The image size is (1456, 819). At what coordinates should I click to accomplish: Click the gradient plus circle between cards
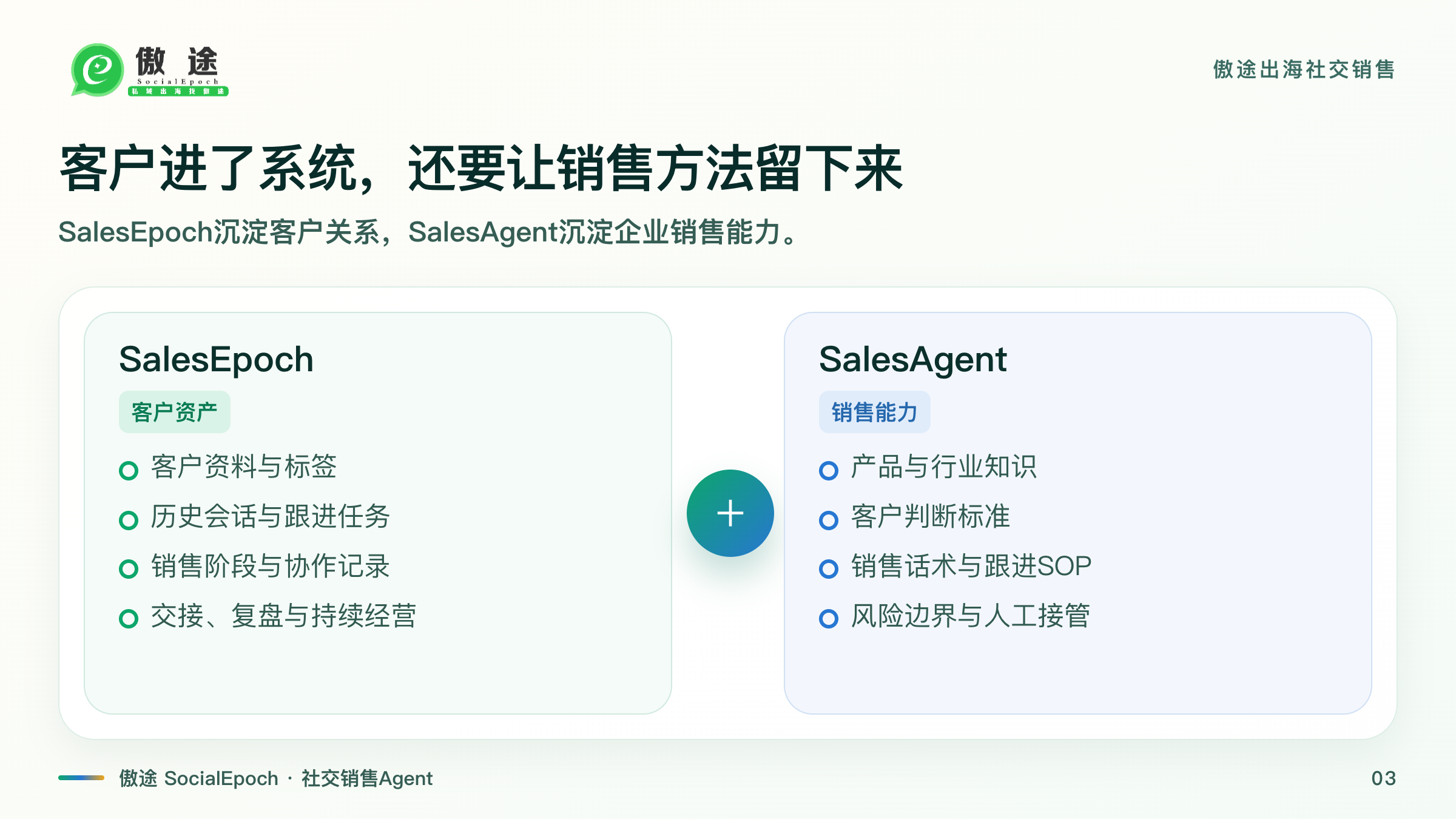coord(730,513)
